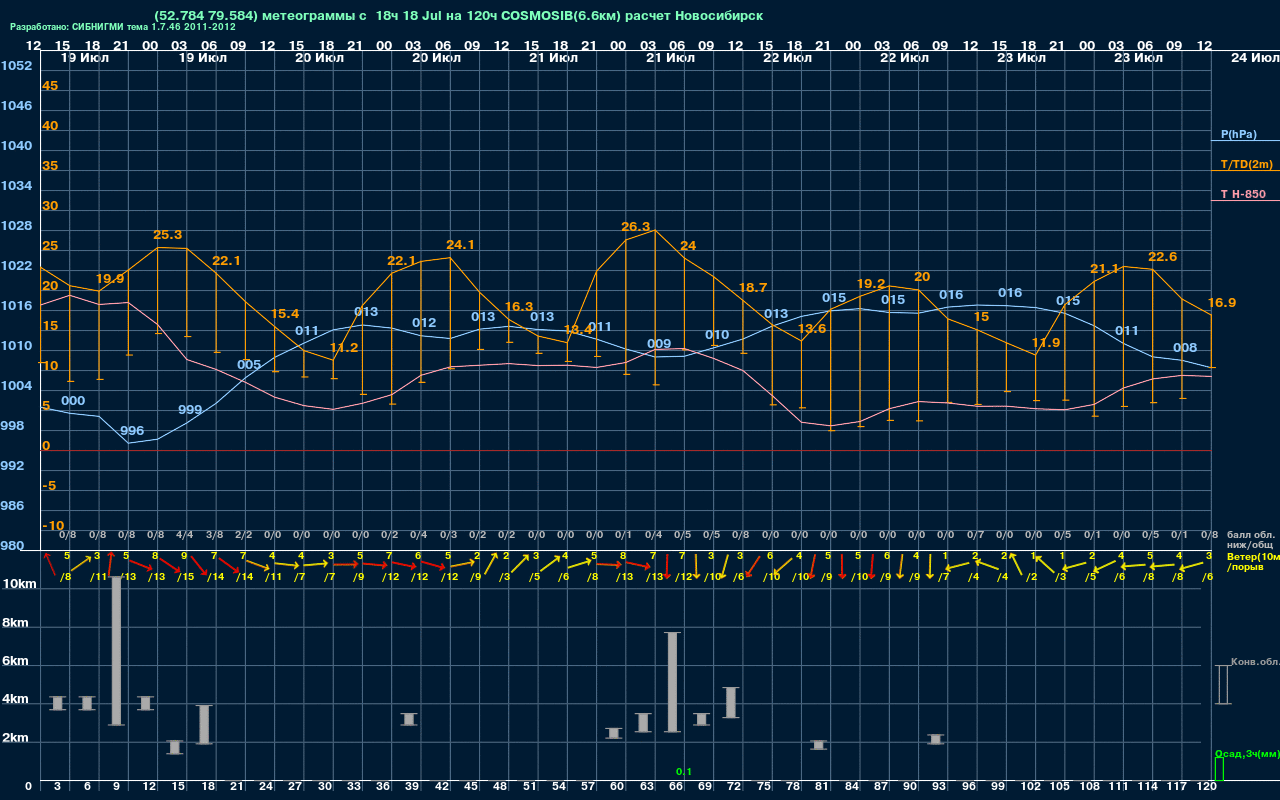Image resolution: width=1280 pixels, height=800 pixels.
Task: Select the 996 pressure minimum value
Action: click(132, 431)
